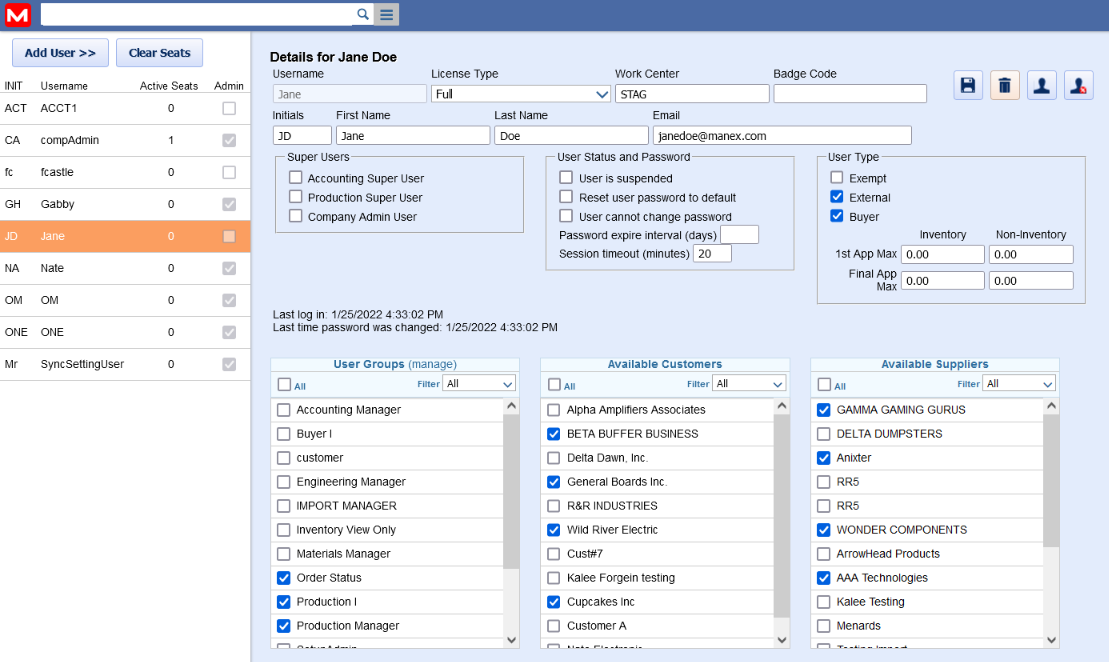Click Available Suppliers scrollbar thumb
1109x662 pixels.
point(1052,481)
